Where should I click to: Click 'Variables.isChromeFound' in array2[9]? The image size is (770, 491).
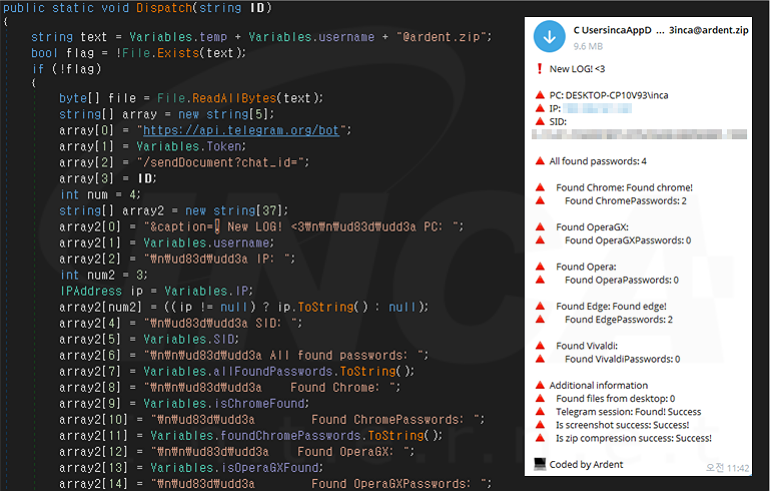tap(224, 404)
